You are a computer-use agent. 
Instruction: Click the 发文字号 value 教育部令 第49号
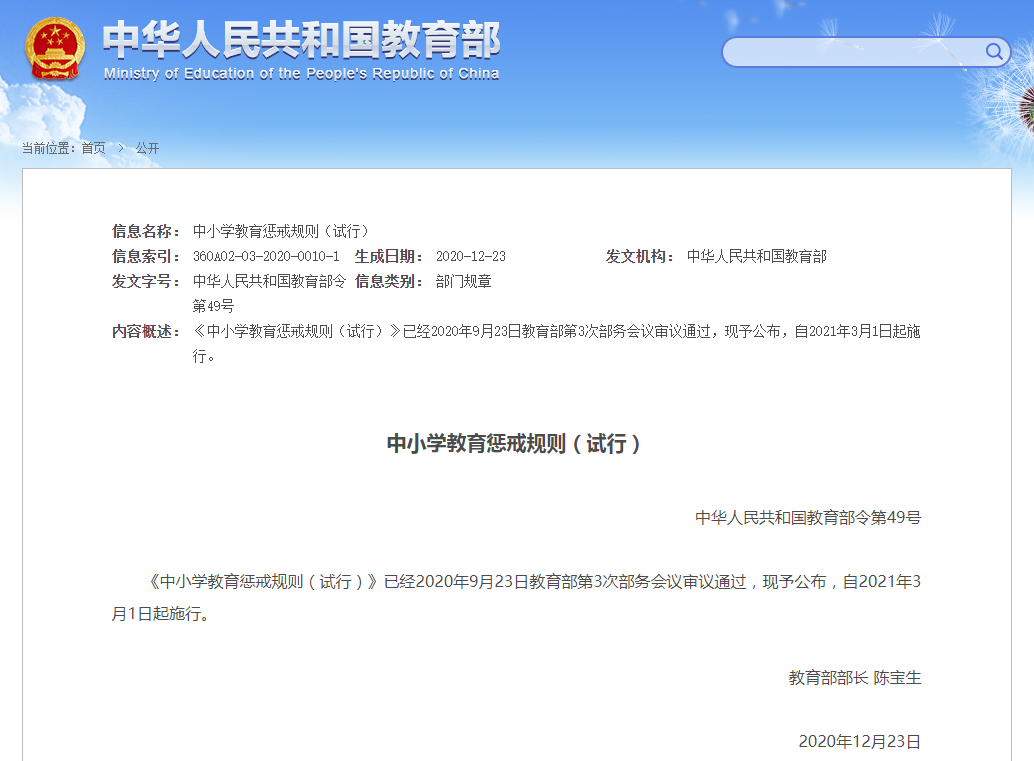269,293
